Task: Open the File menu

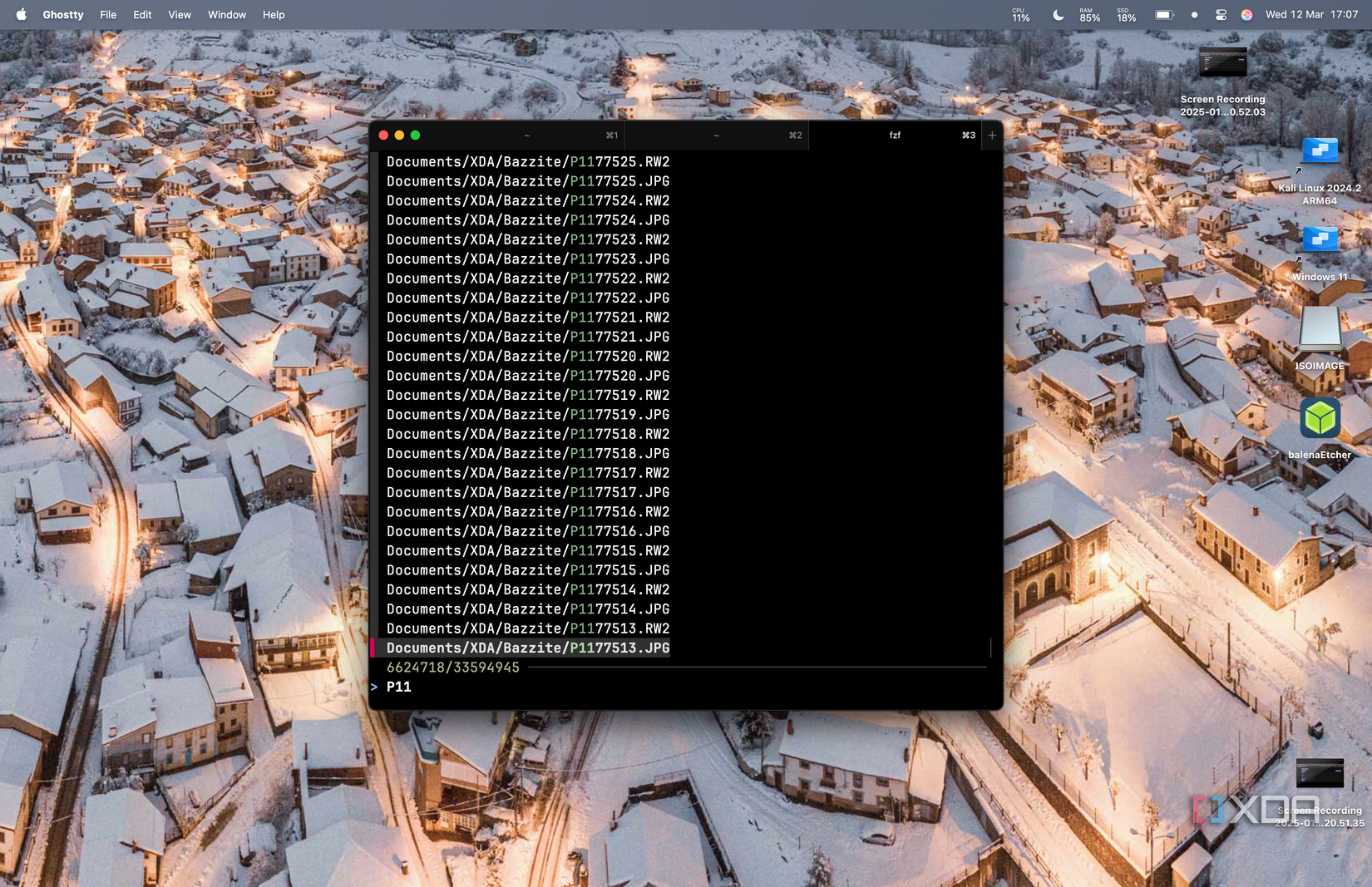Action: pos(108,15)
